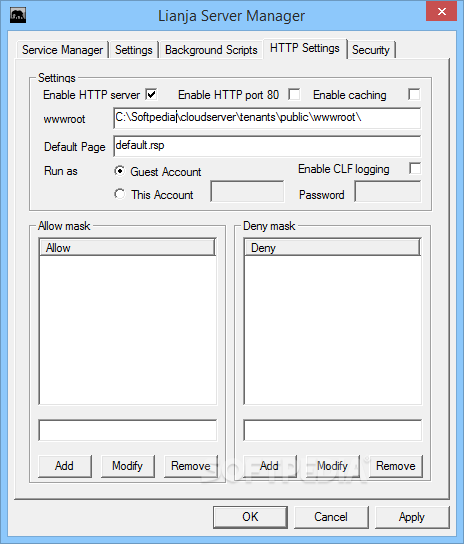Tick the Enable caching checkbox

[414, 94]
